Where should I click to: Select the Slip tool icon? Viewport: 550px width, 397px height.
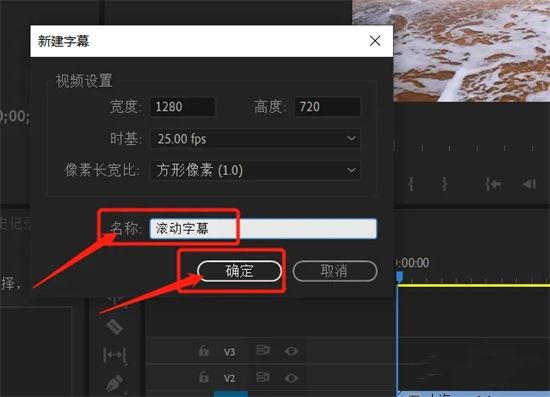[x=115, y=355]
